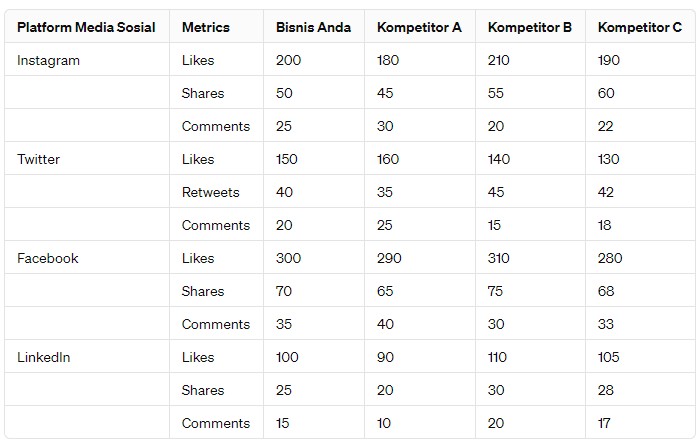The width and height of the screenshot is (698, 445).
Task: Select Kompetitor A's Facebook Likes value 290
Action: pyautogui.click(x=389, y=258)
